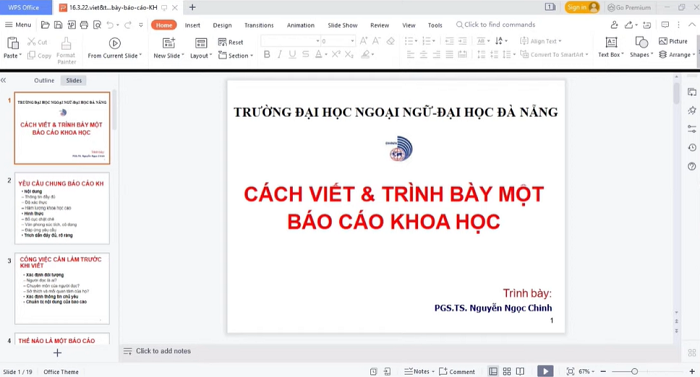Apply the text highlight color
This screenshot has width=700, height=377.
click(366, 54)
